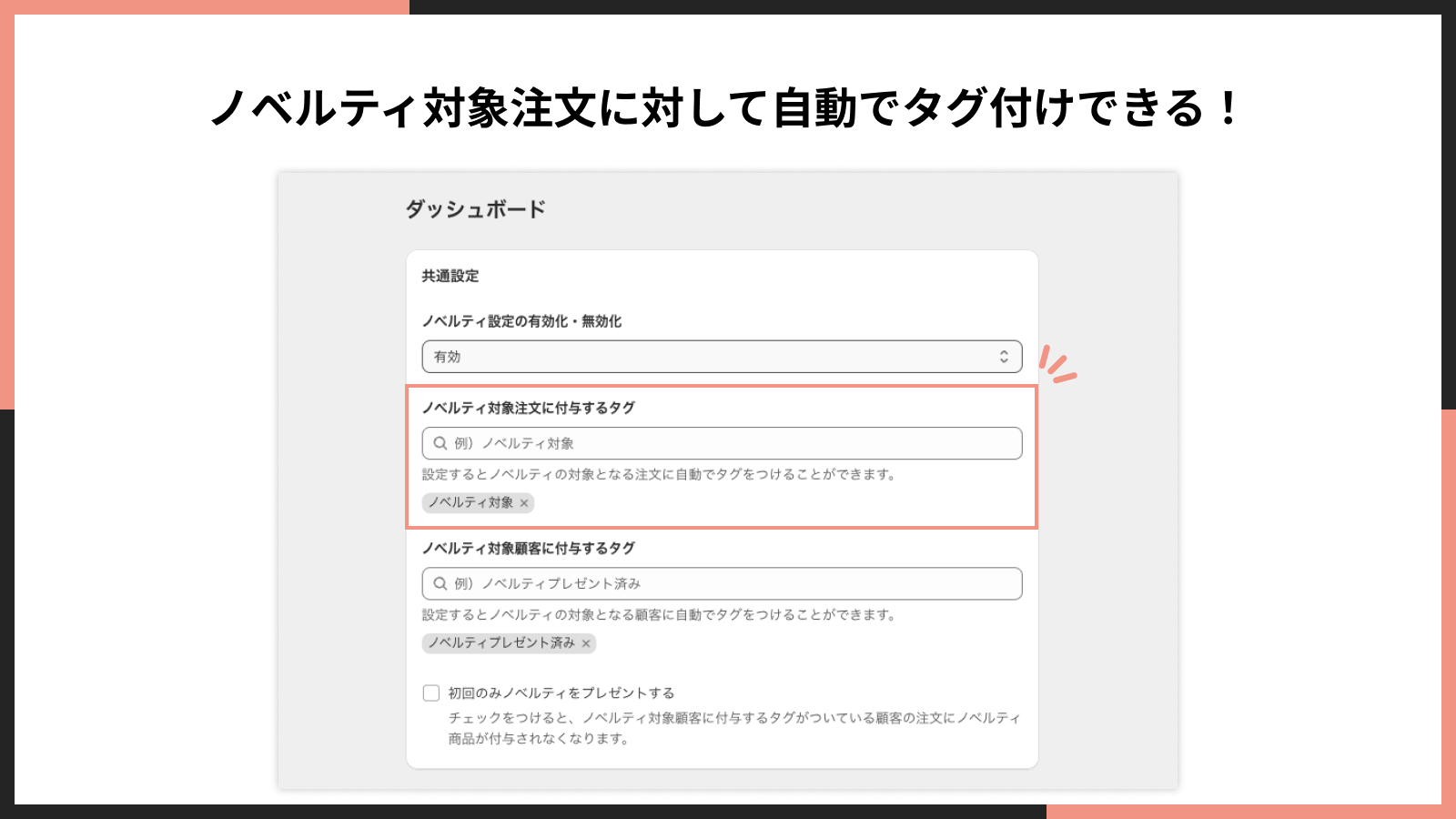Click the × to remove the ノベルティプレゼント済み tag
1456x819 pixels.
coord(586,644)
